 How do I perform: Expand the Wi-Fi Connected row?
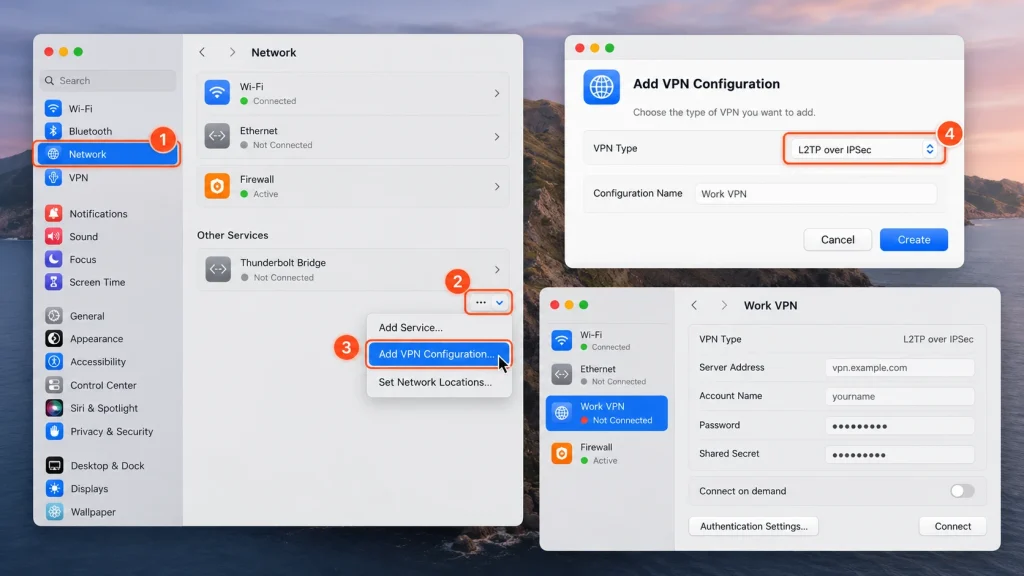(x=353, y=93)
